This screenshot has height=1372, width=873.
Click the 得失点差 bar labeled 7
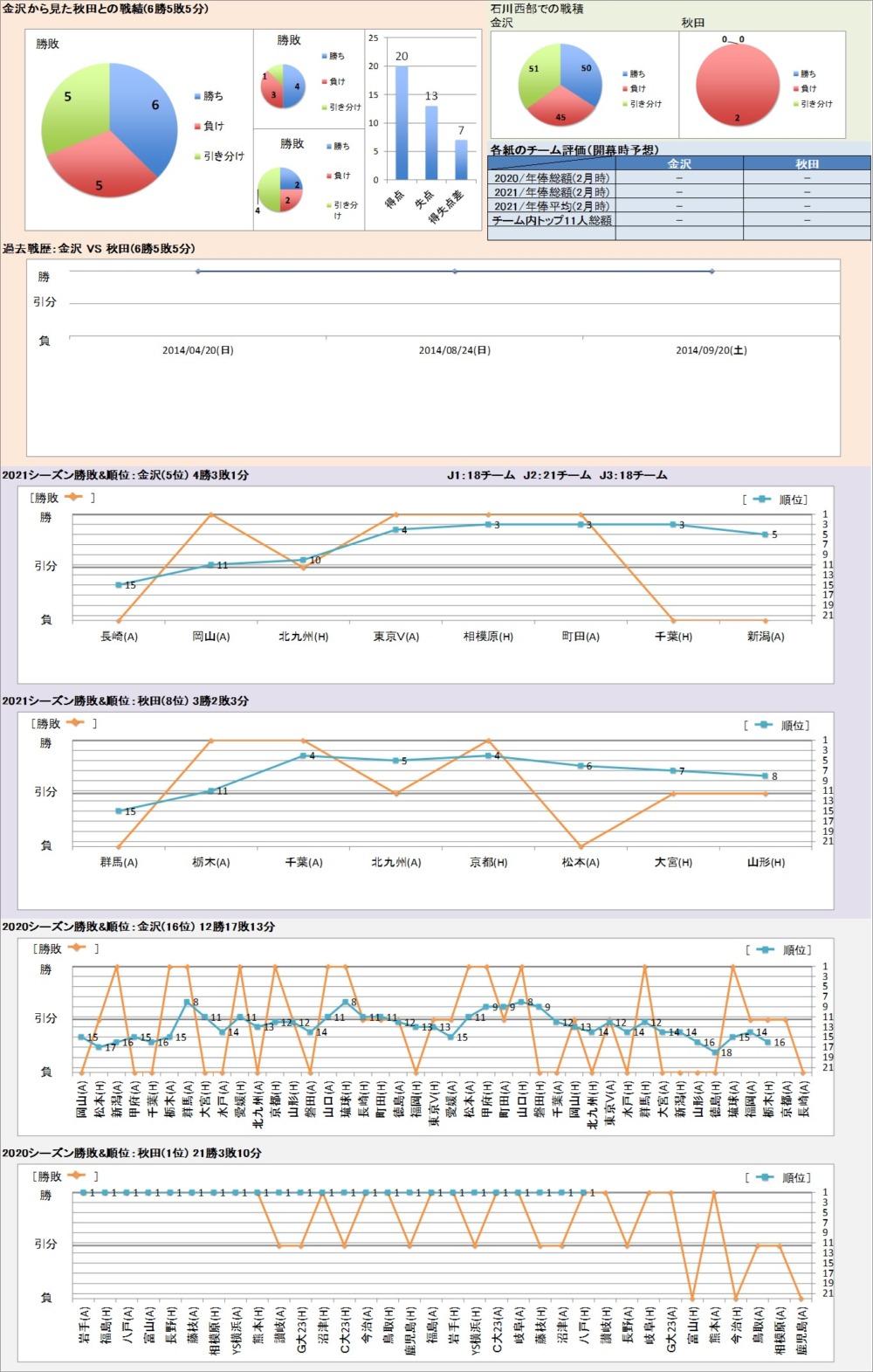point(461,159)
